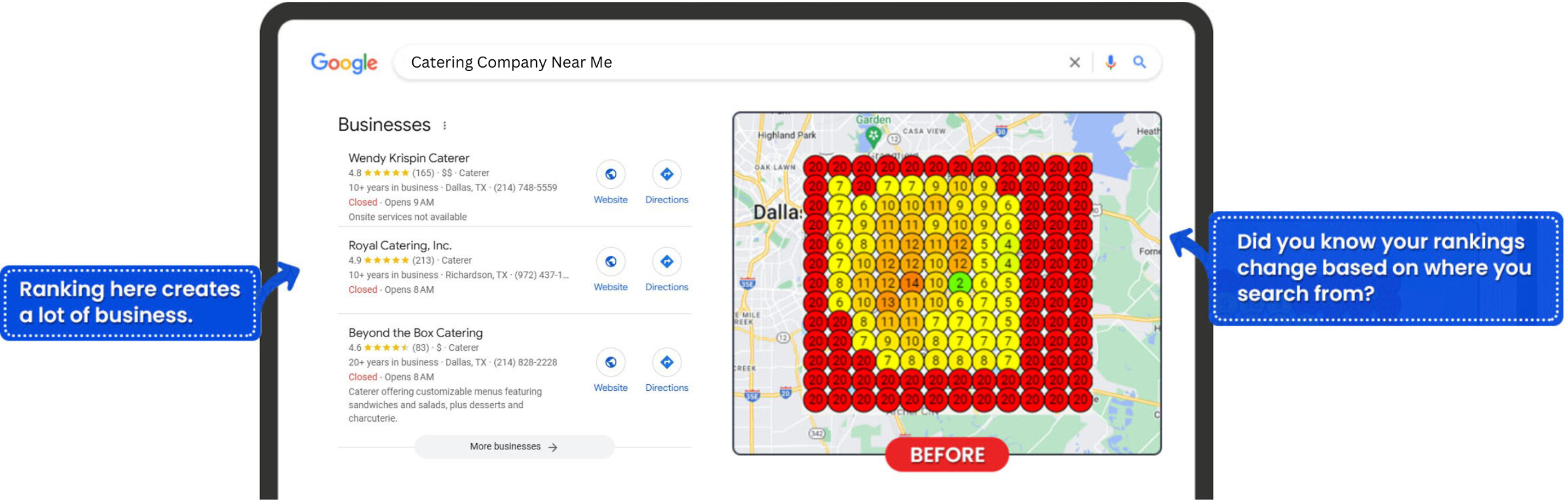
Task: Click the orange rank 13 circle on the map
Action: (x=887, y=302)
